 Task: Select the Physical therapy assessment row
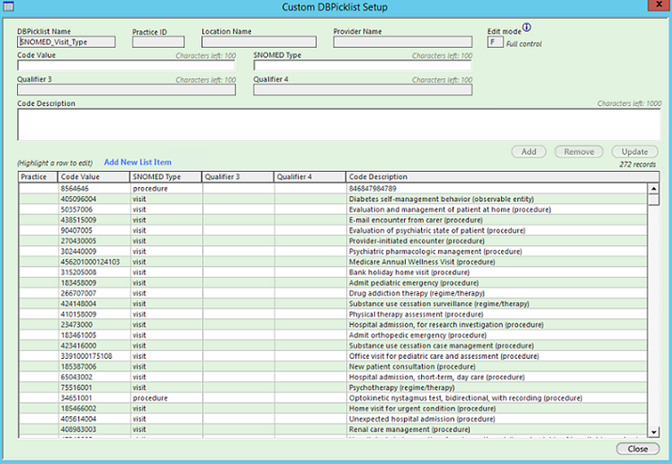[333, 314]
